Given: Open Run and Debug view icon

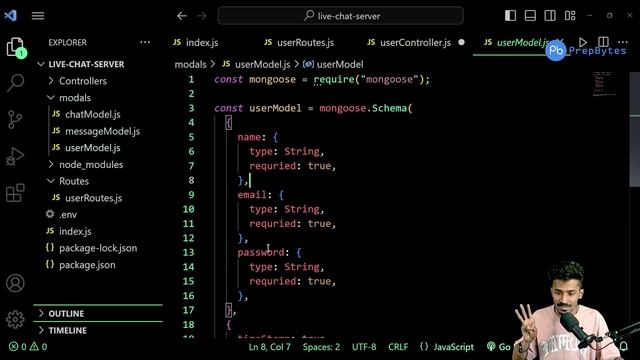Looking at the screenshot, I should [x=16, y=156].
